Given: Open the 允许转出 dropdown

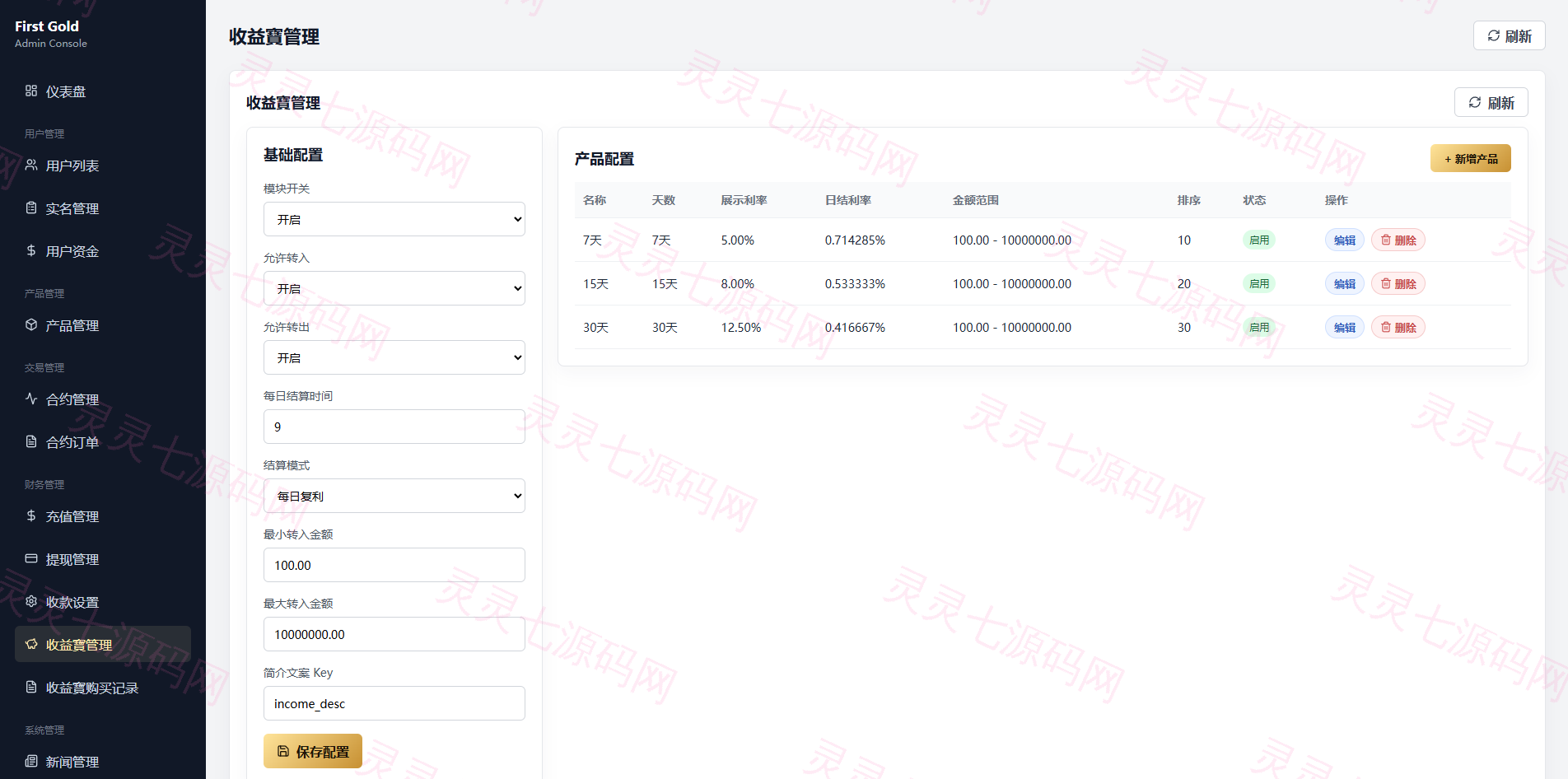Looking at the screenshot, I should (x=394, y=357).
